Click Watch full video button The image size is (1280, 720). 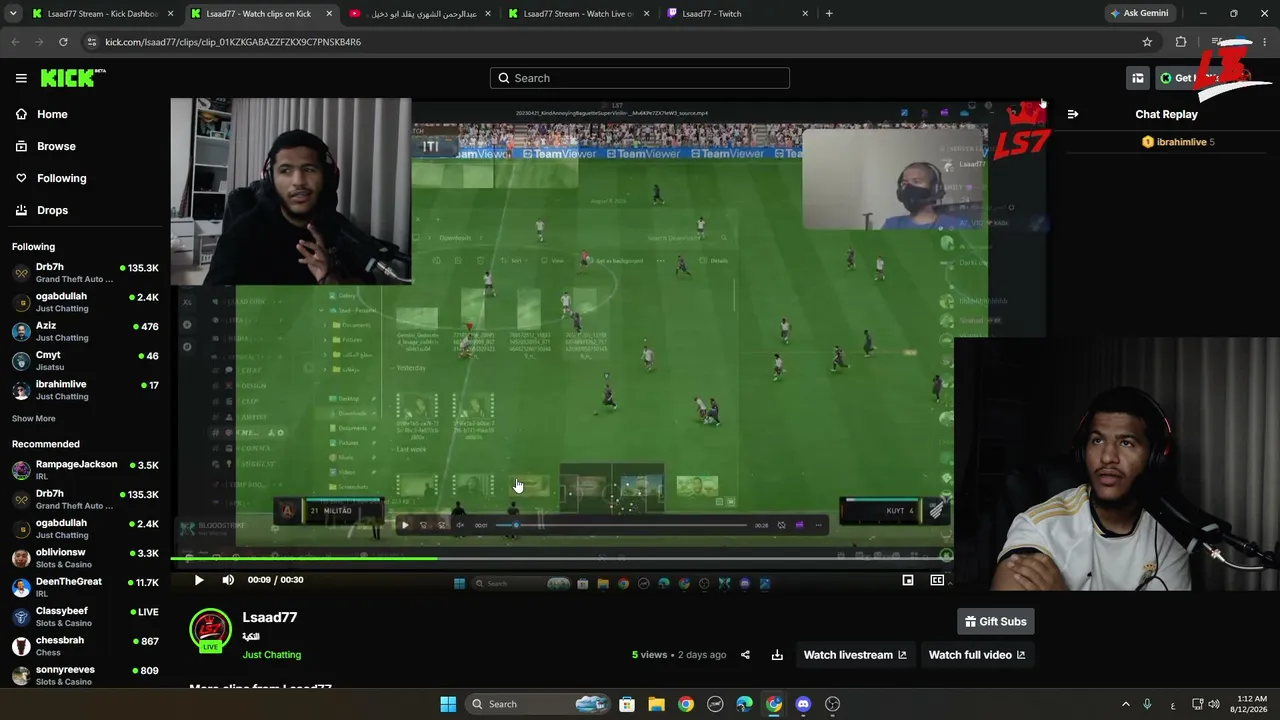coord(977,655)
